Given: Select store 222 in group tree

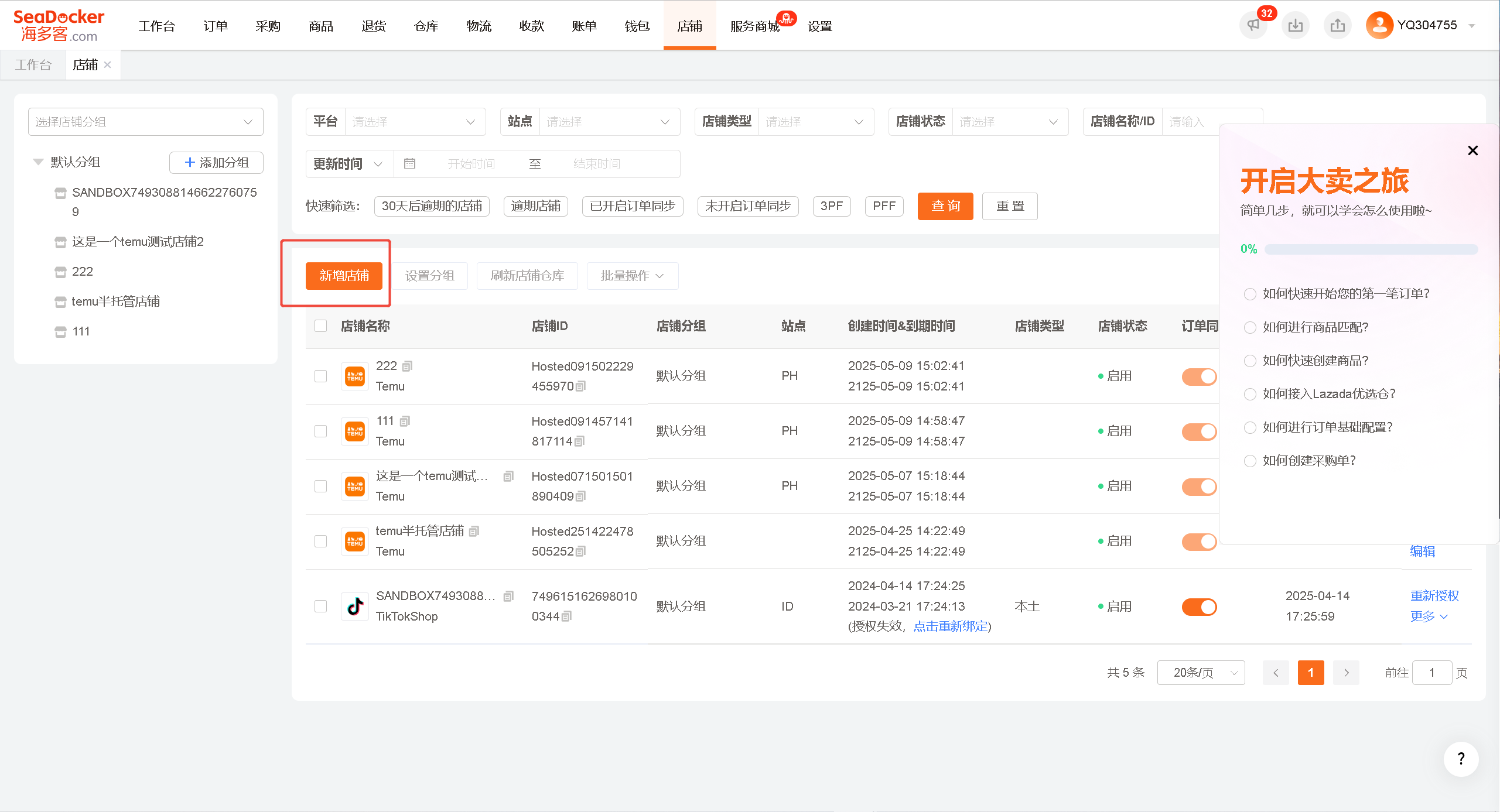Looking at the screenshot, I should coord(83,272).
